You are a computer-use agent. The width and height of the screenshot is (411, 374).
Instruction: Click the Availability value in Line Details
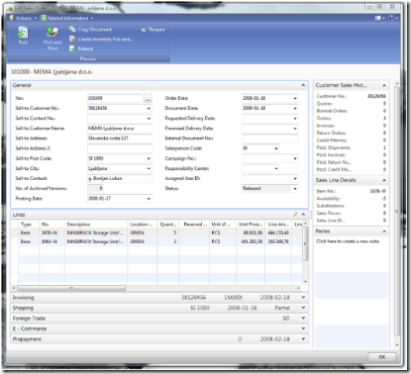point(384,199)
